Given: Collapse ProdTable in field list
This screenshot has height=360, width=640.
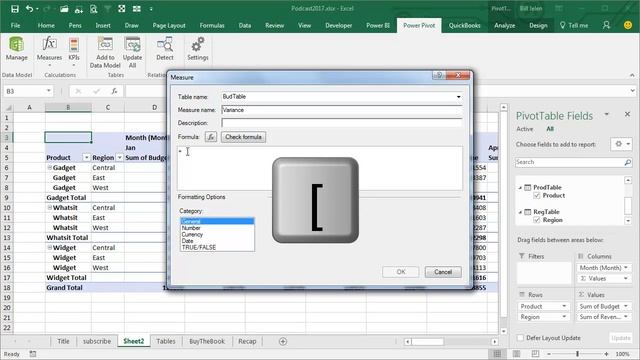Looking at the screenshot, I should point(520,188).
